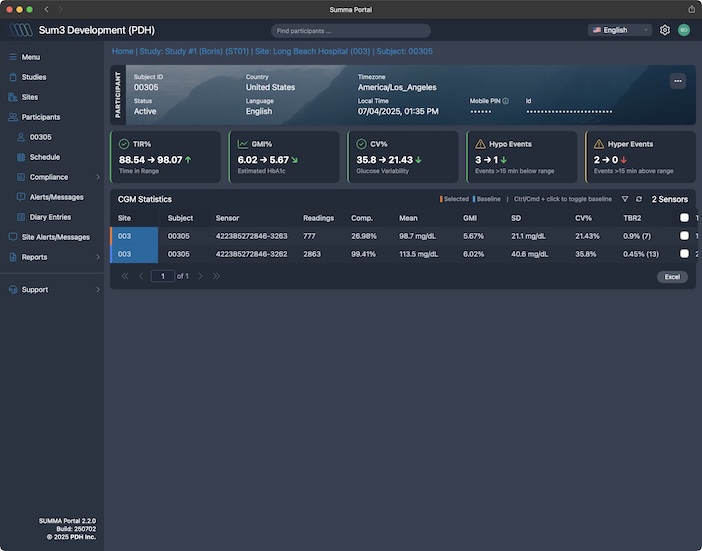Click the Studies icon in sidebar

pyautogui.click(x=12, y=77)
